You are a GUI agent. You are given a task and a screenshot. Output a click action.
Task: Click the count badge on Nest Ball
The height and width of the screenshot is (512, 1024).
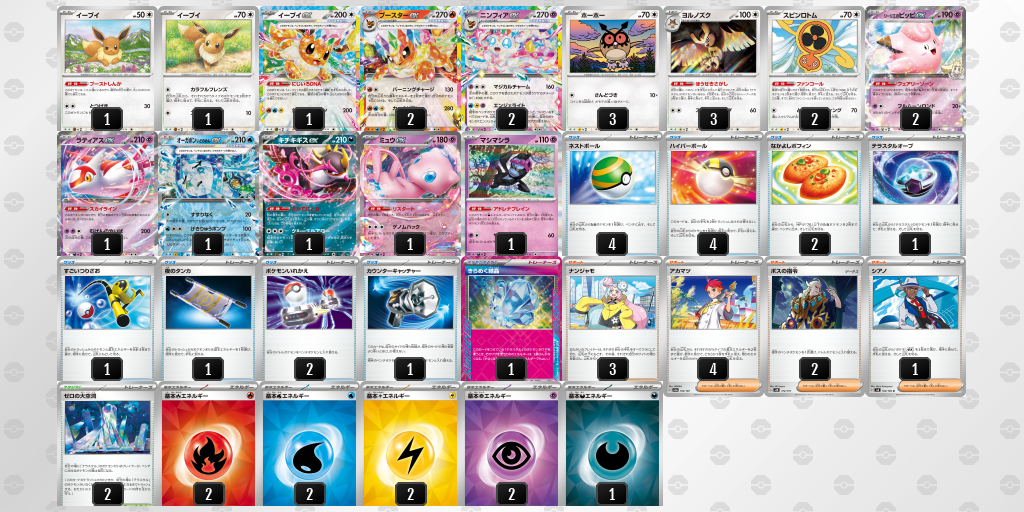point(613,244)
